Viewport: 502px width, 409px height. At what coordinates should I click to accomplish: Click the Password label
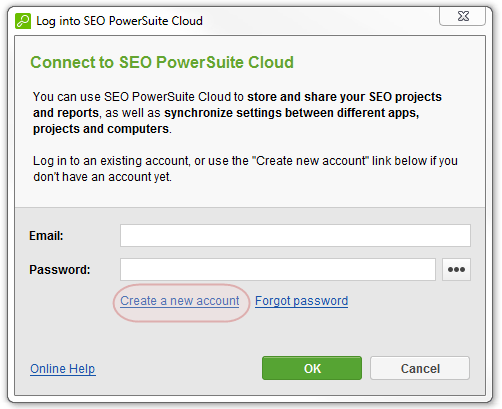(60, 270)
